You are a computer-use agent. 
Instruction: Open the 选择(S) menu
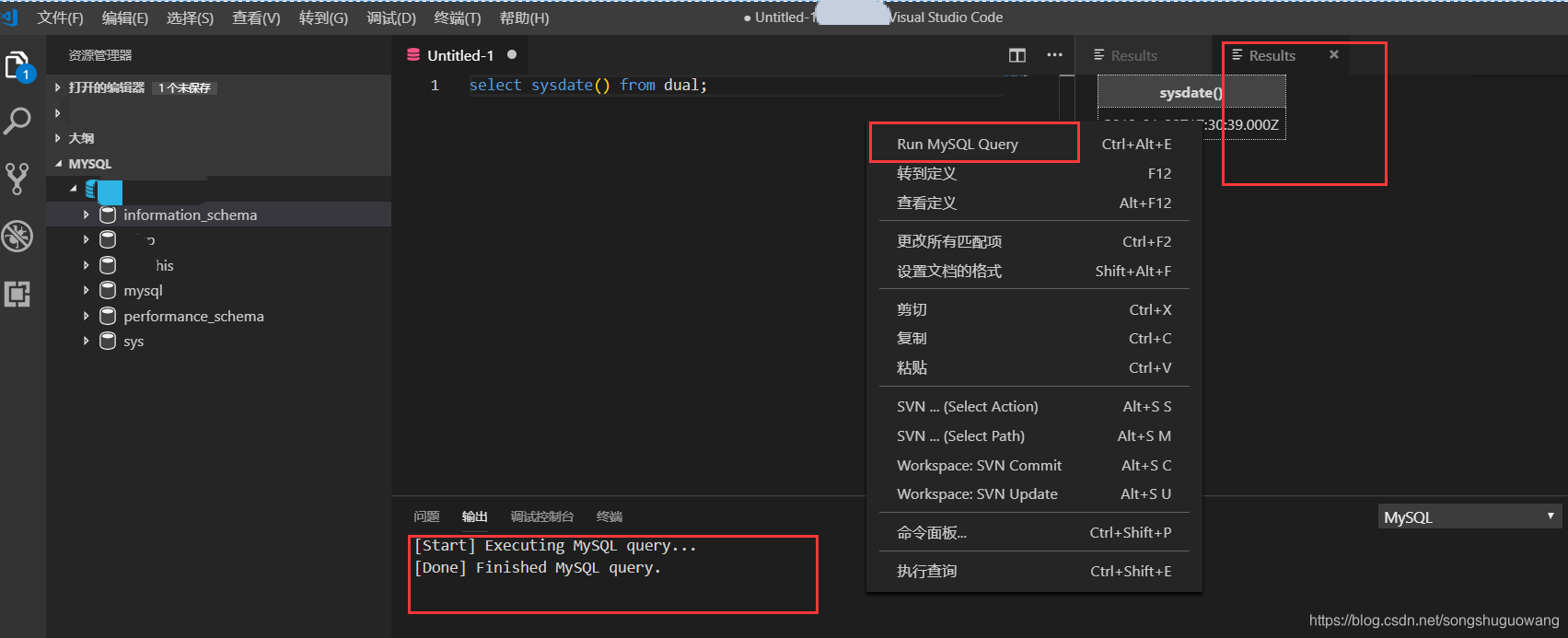190,17
